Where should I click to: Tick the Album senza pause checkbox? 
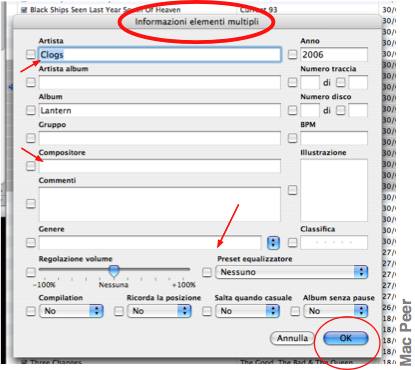click(295, 311)
